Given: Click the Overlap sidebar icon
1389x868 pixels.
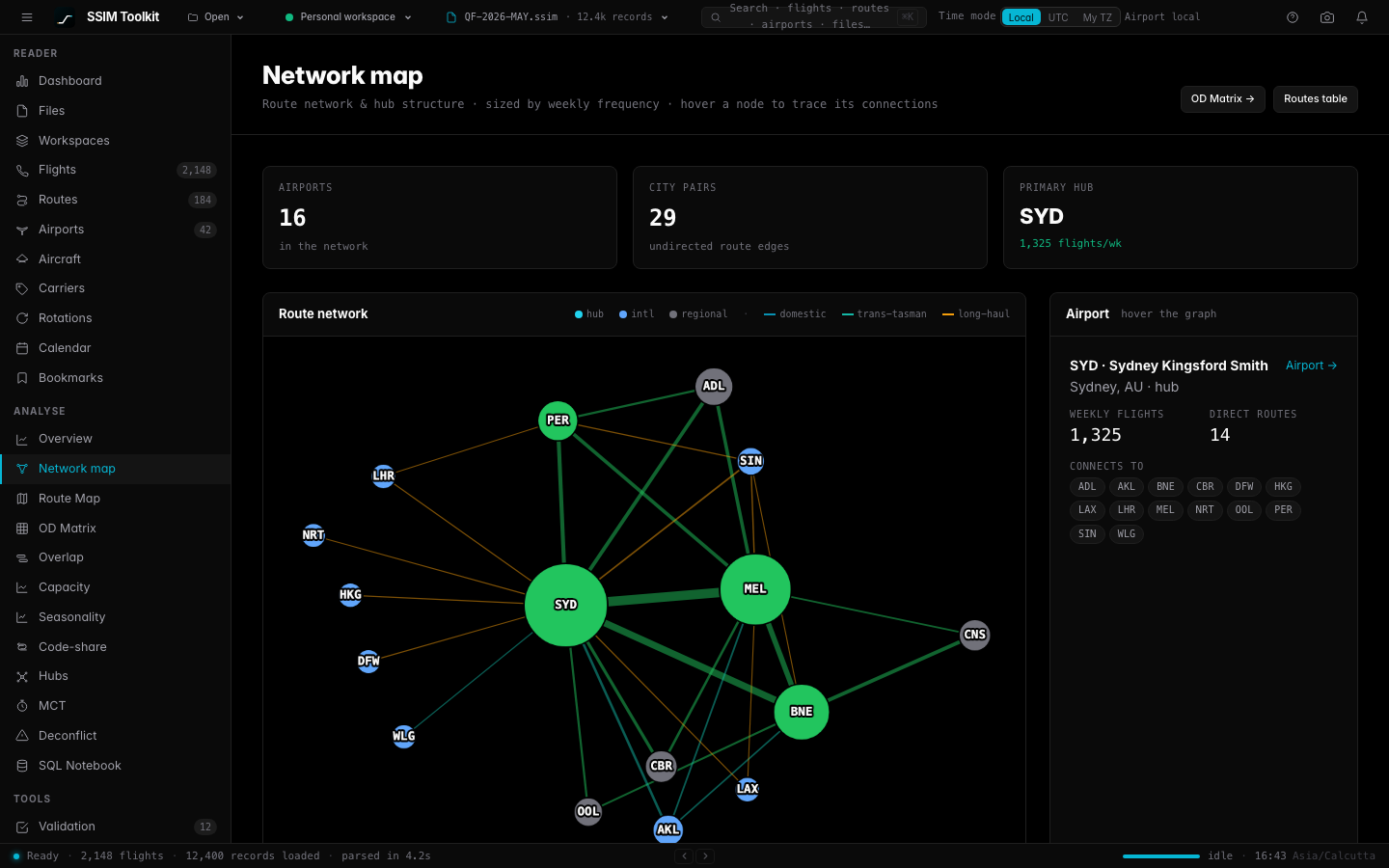Looking at the screenshot, I should click(x=22, y=557).
